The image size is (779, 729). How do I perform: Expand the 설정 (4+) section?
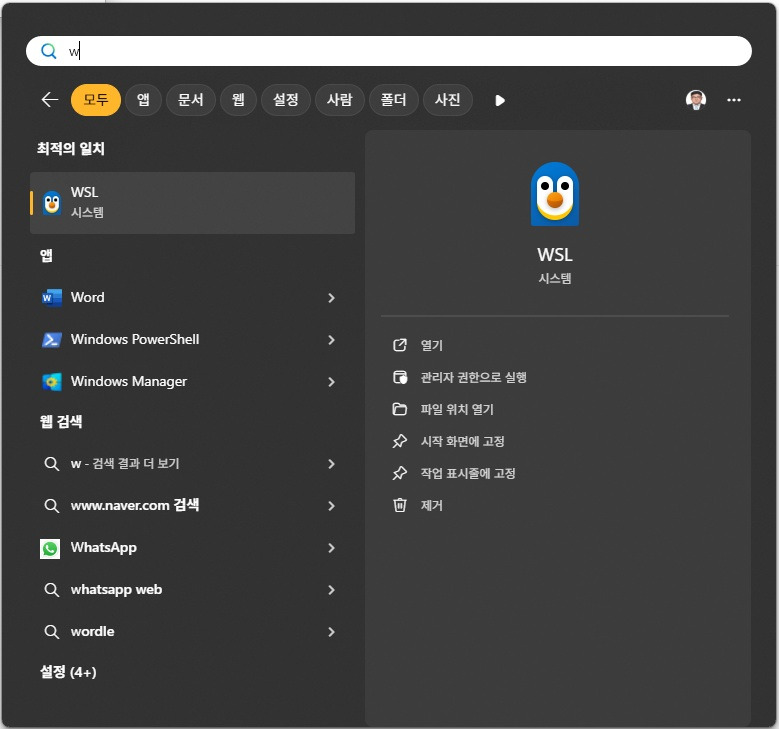click(x=68, y=672)
